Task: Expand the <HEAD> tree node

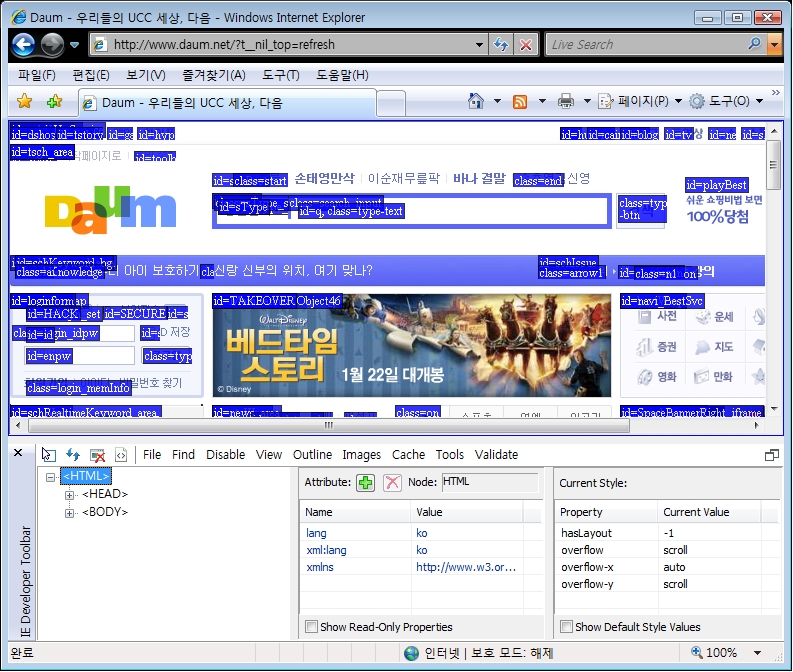Action: tap(69, 495)
